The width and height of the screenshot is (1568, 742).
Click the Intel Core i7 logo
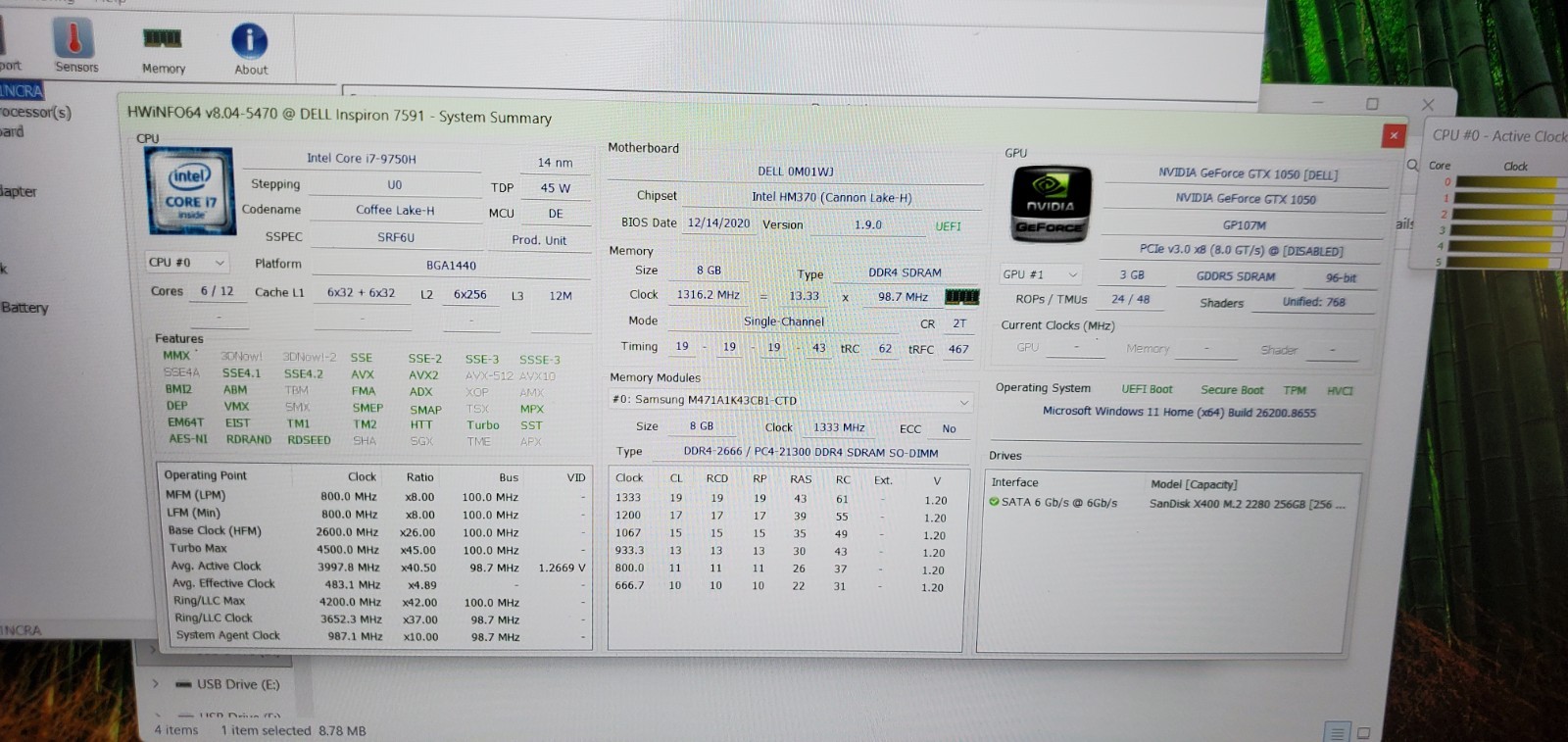[190, 191]
